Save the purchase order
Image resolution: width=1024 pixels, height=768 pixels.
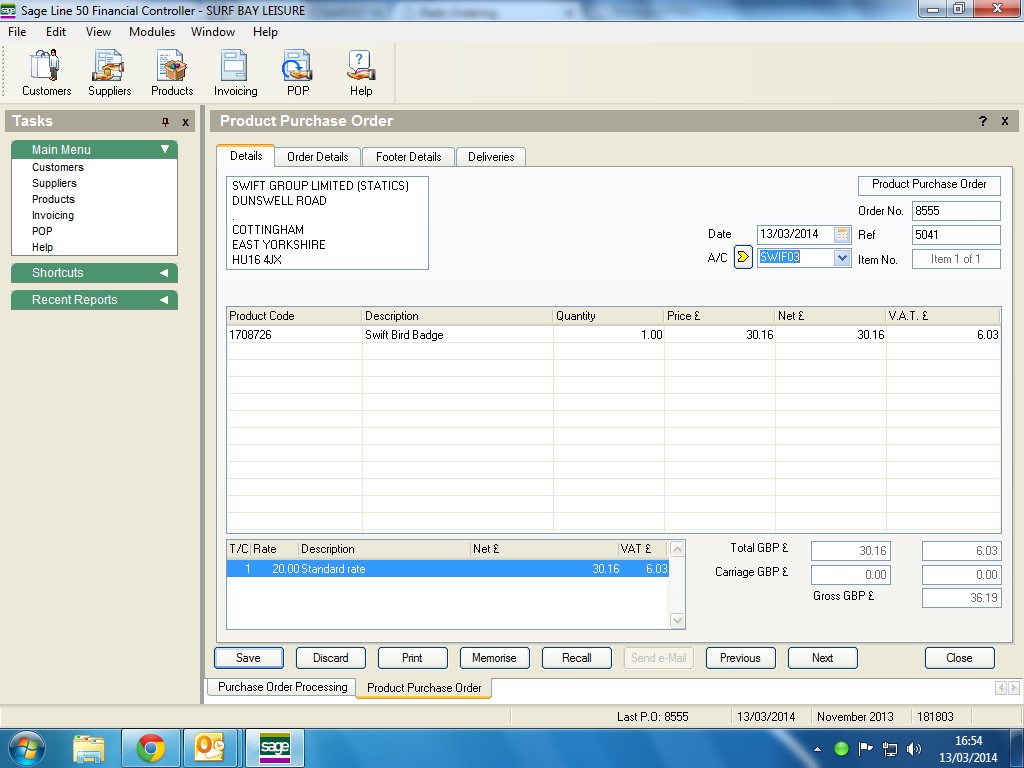click(x=248, y=658)
